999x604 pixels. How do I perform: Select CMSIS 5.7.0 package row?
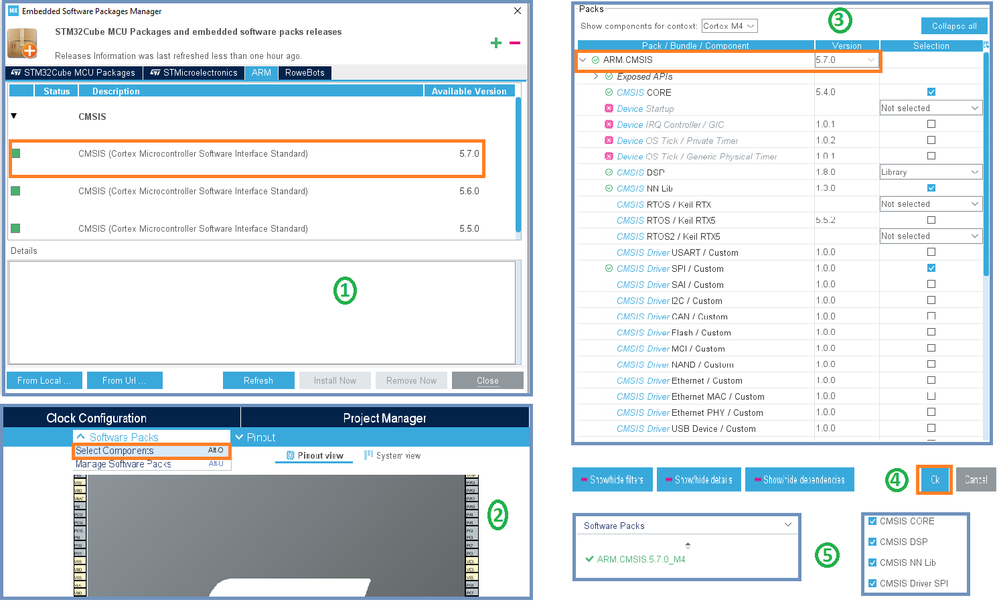pyautogui.click(x=247, y=157)
